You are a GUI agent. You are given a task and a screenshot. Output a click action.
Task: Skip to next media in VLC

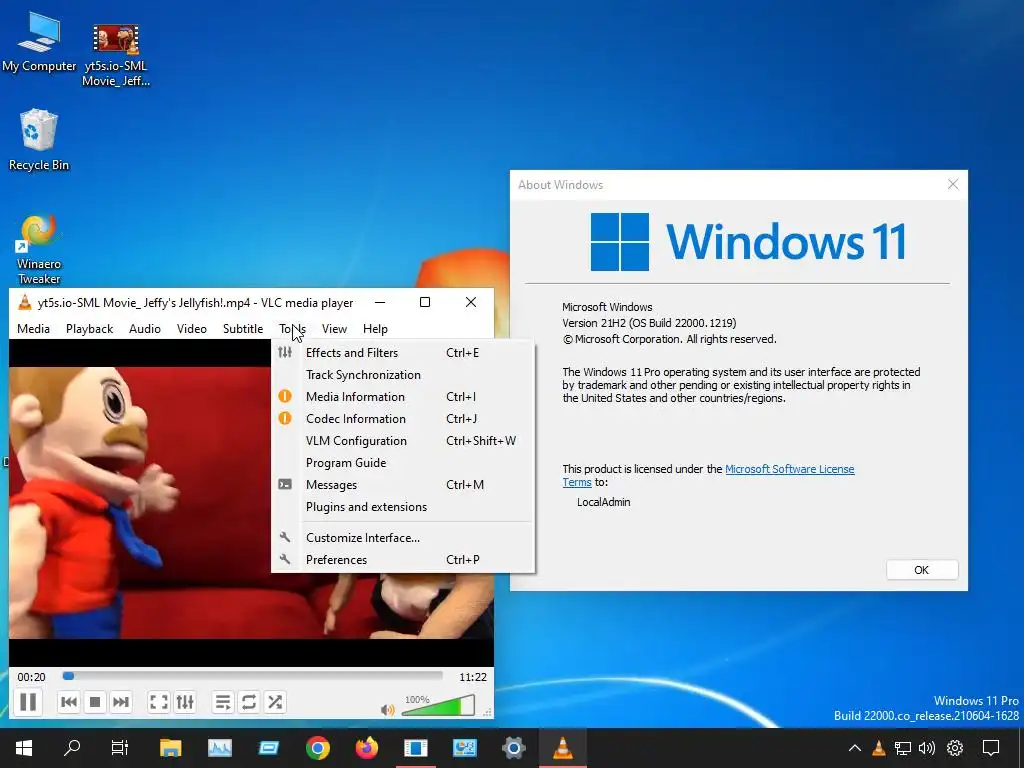(121, 702)
